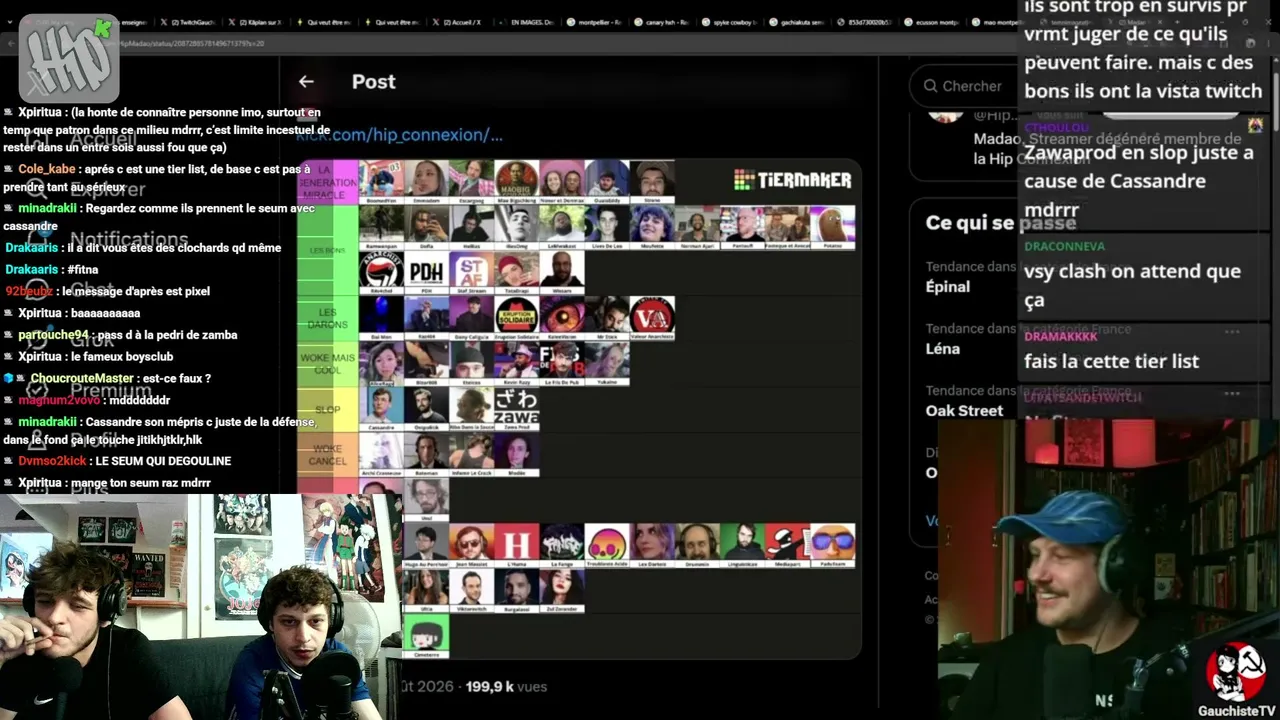Click the LES BONS tier label
The height and width of the screenshot is (720, 1280).
(327, 250)
